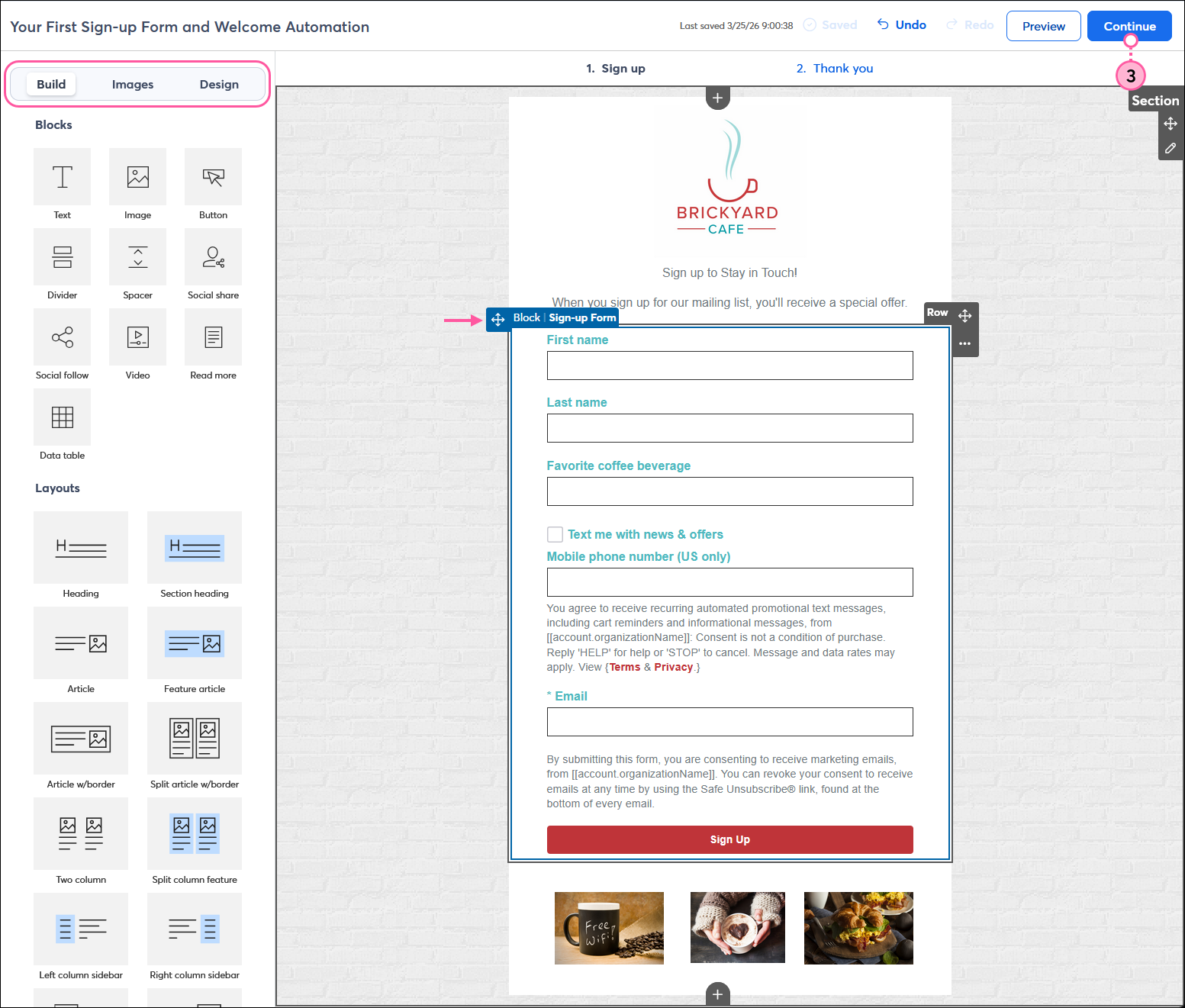Screen dimensions: 1185x1008
Task: Switch to the Images tab
Action: (x=133, y=84)
